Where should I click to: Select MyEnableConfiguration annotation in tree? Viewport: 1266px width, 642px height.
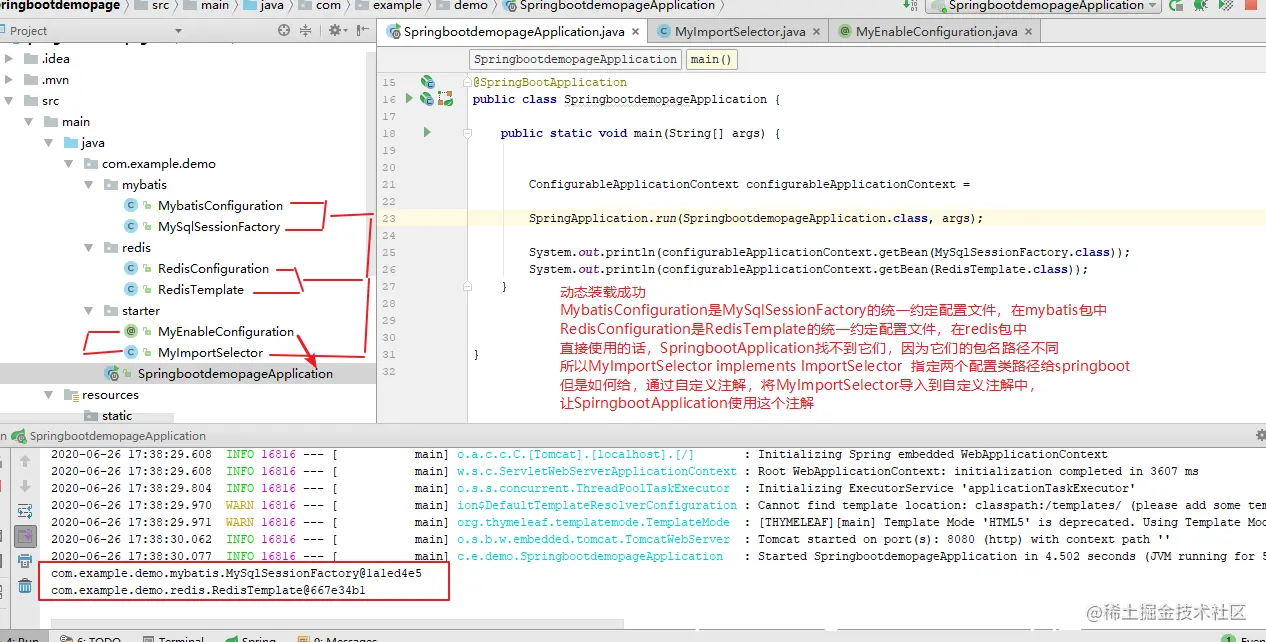[x=226, y=332]
